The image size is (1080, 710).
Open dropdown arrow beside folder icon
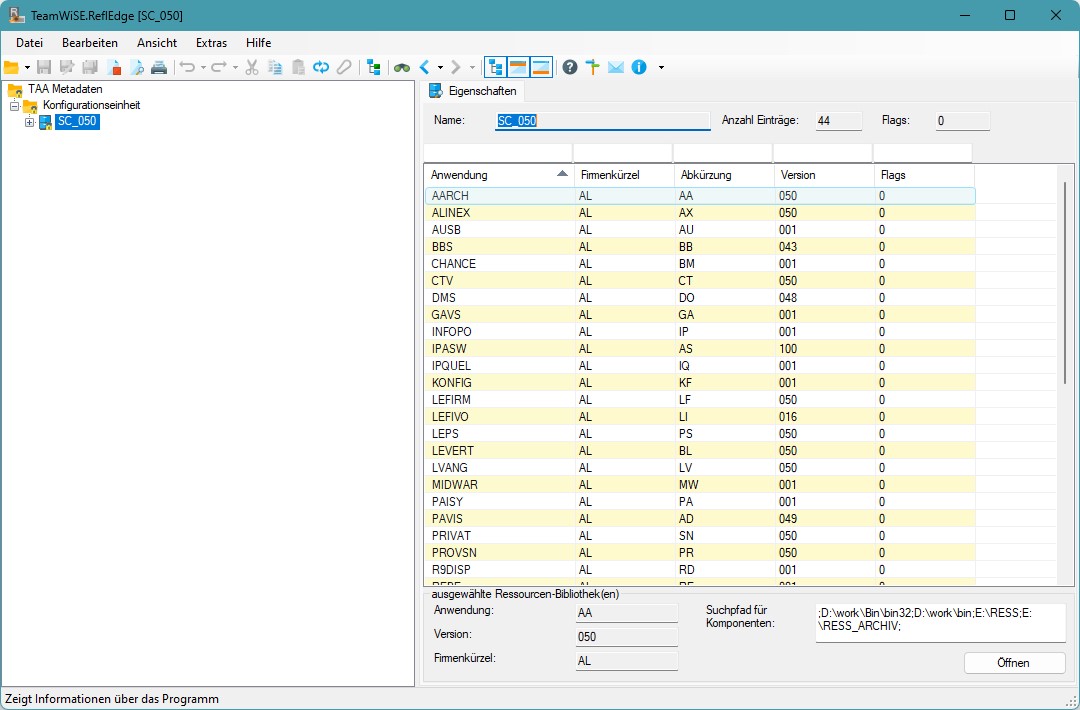point(27,68)
